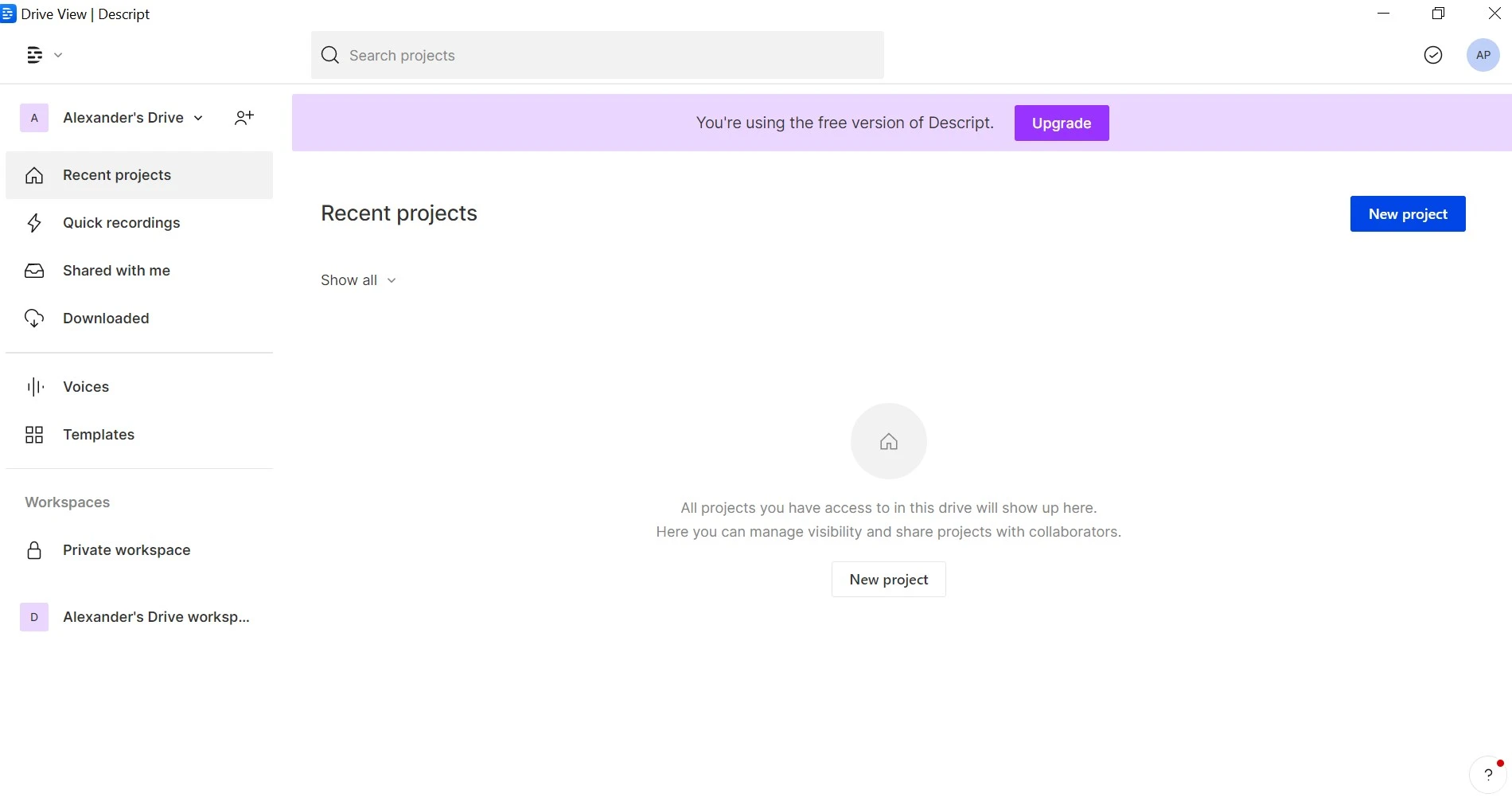Click the help question mark icon

tap(1487, 774)
